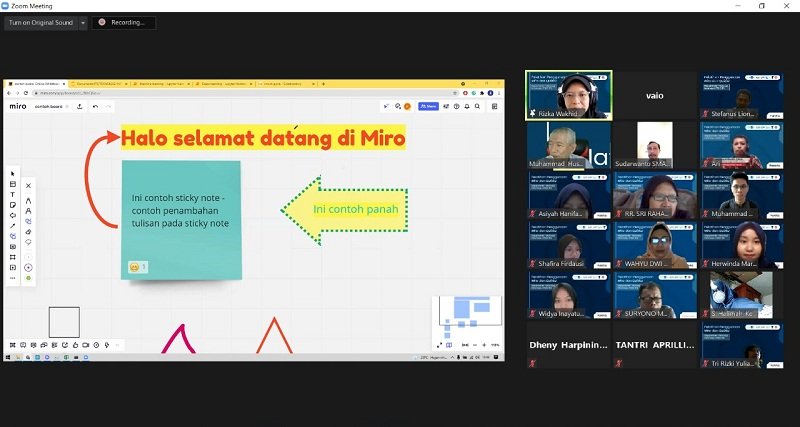This screenshot has width=800, height=427.
Task: Open a new browser tab with plus
Action: pos(323,84)
